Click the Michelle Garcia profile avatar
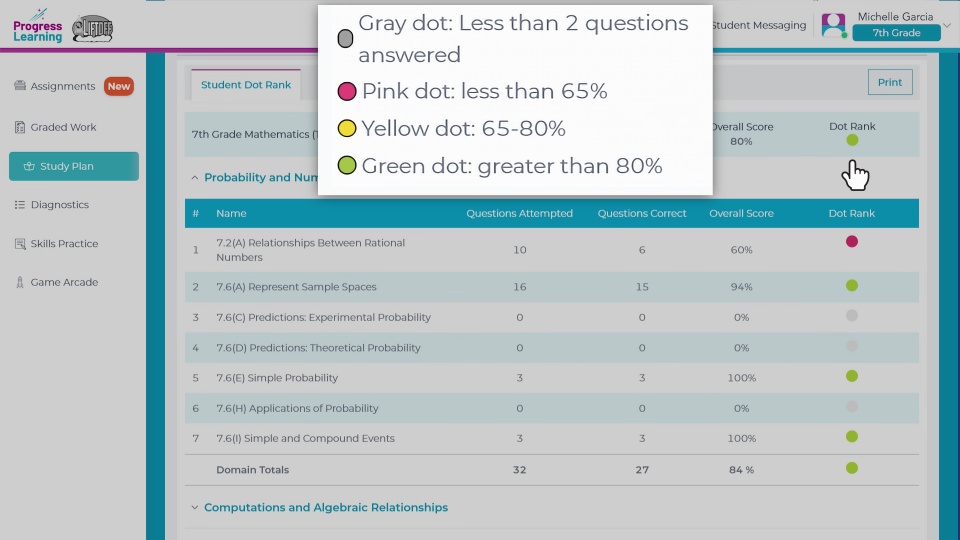Viewport: 960px width, 540px height. [x=833, y=25]
